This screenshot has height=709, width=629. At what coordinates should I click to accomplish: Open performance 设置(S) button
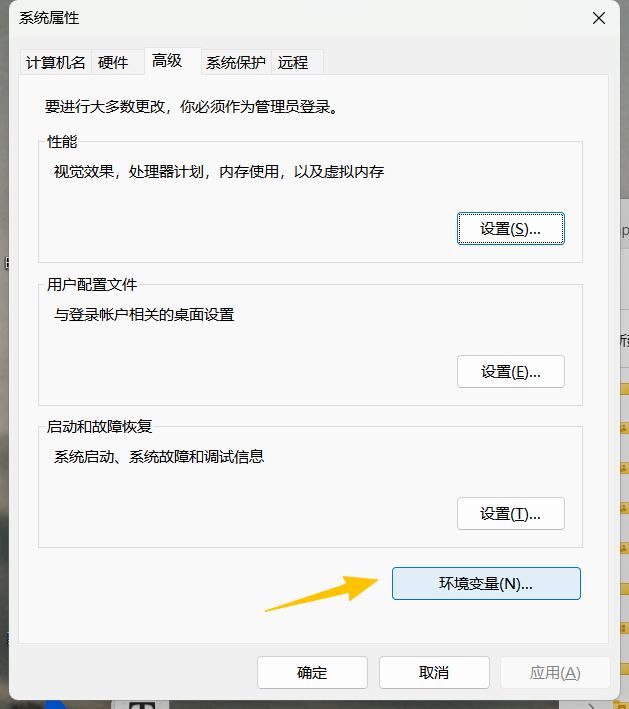point(511,228)
